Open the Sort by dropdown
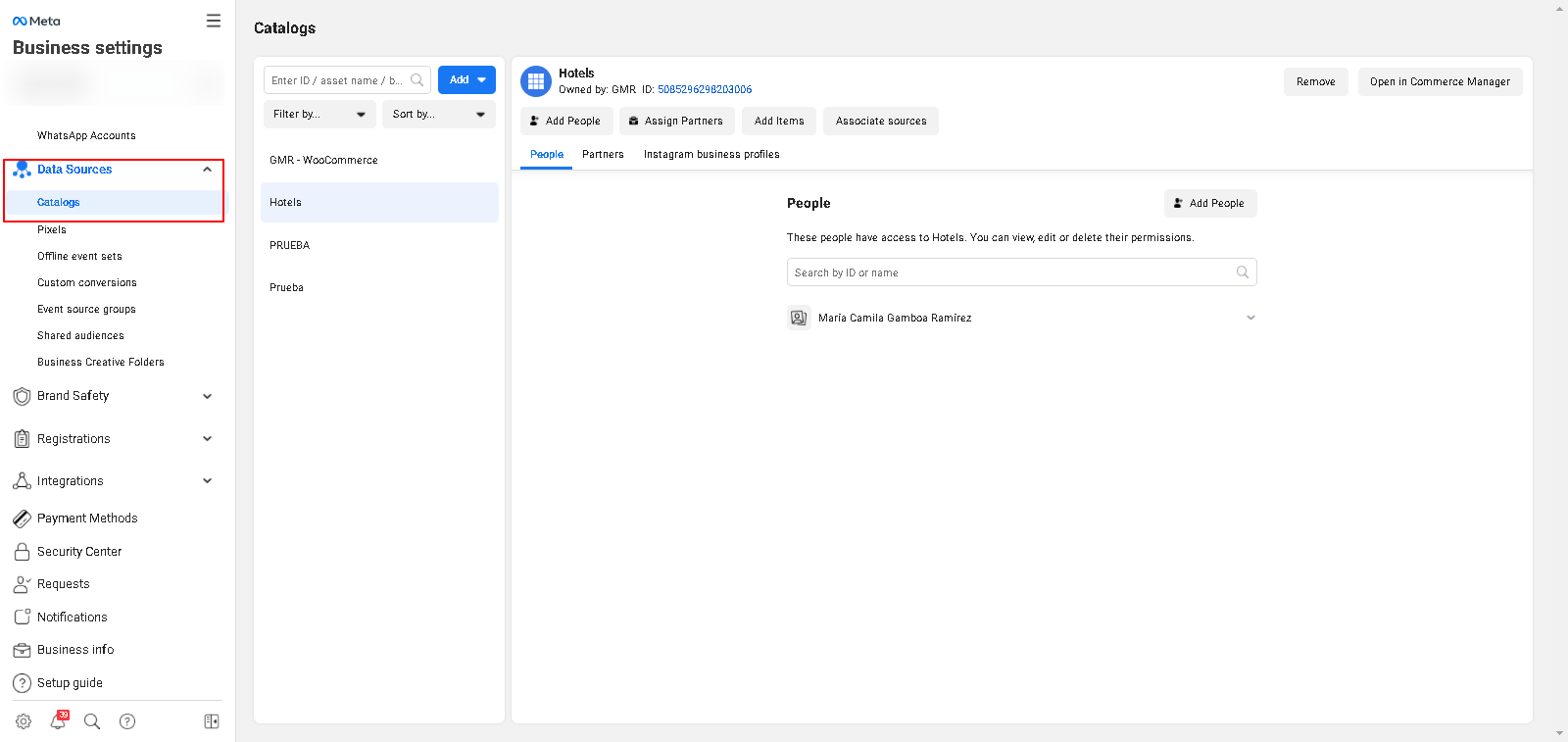 [x=439, y=115]
